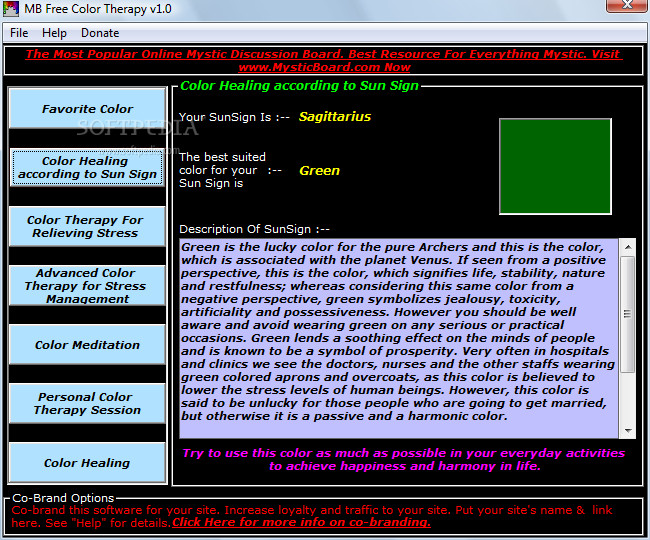Click the Color Healing button
This screenshot has width=650, height=540.
coord(87,463)
